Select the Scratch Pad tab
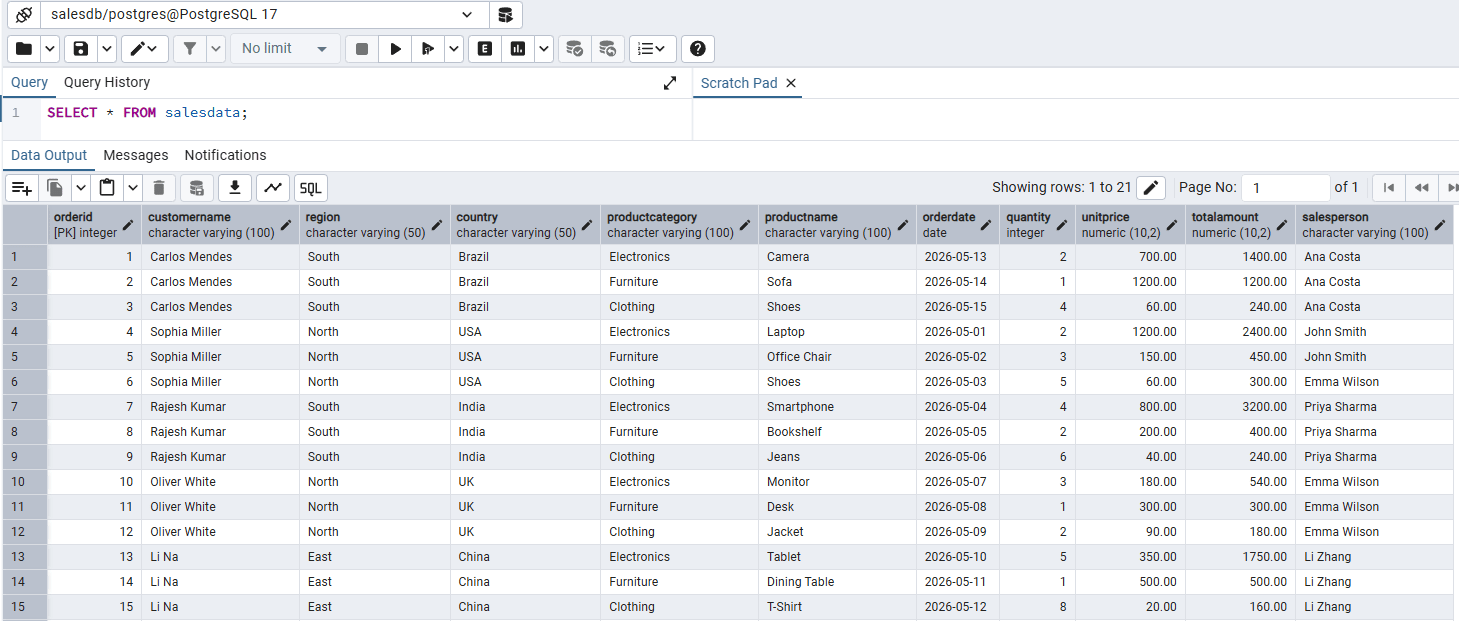The image size is (1459, 621). click(739, 83)
